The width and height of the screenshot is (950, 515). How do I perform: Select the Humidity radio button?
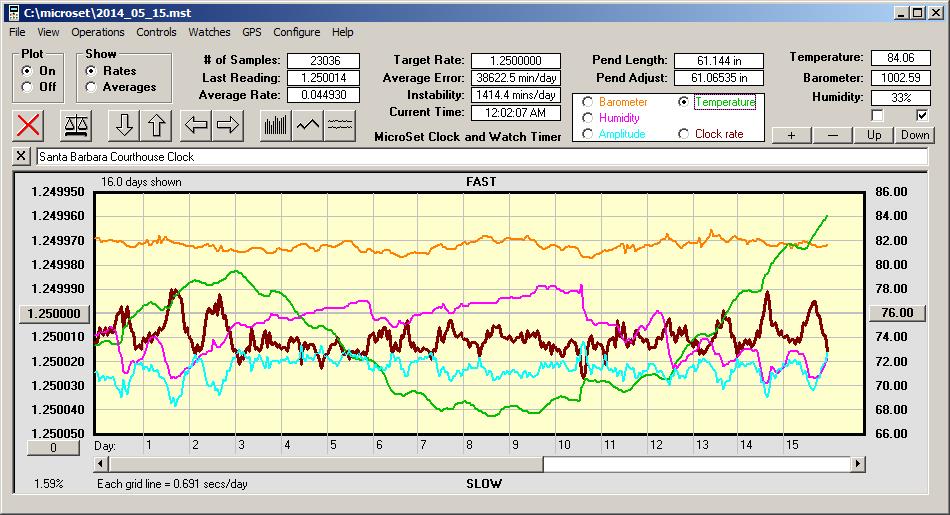587,118
